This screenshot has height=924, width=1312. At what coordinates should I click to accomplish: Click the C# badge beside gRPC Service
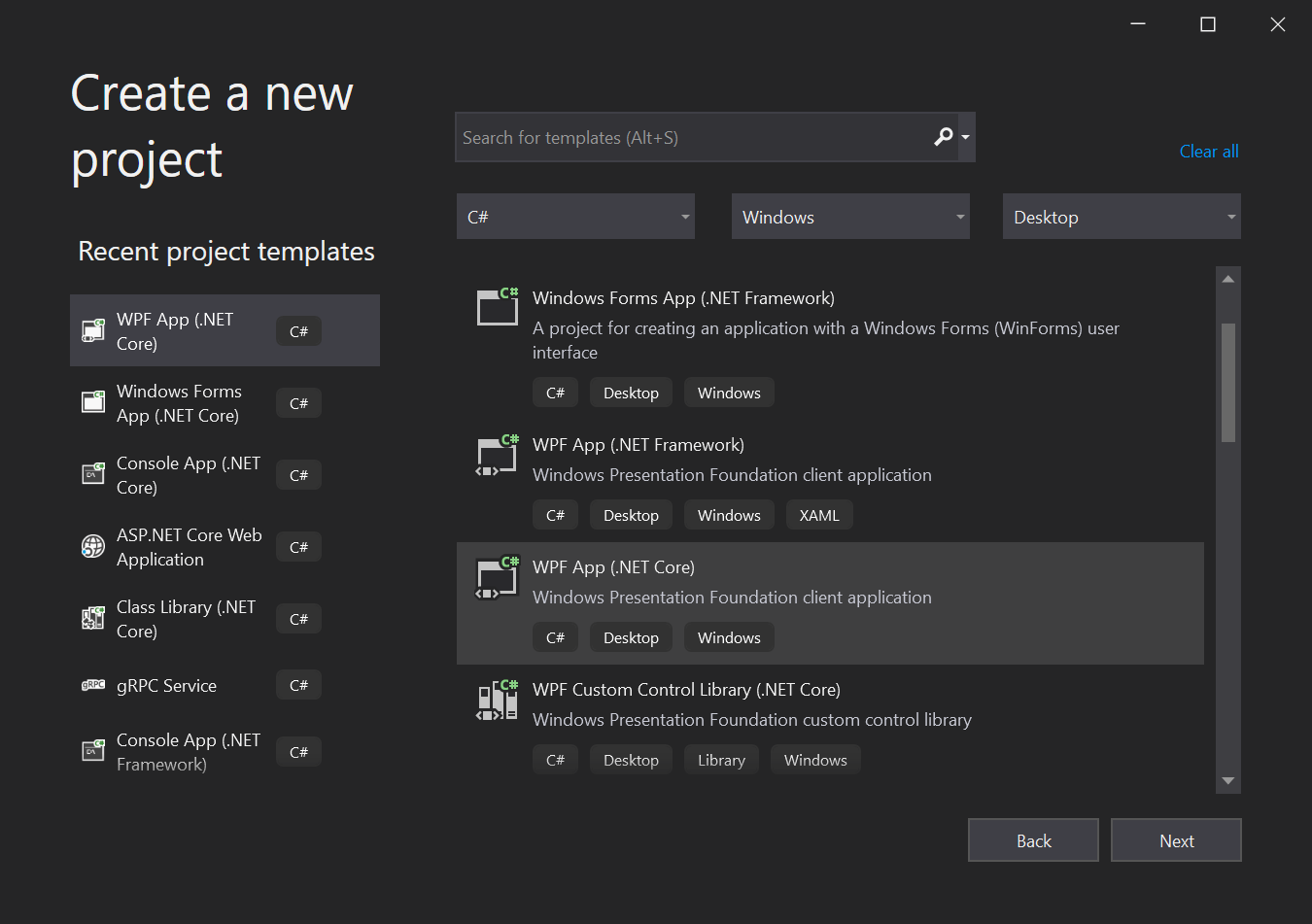[x=298, y=685]
